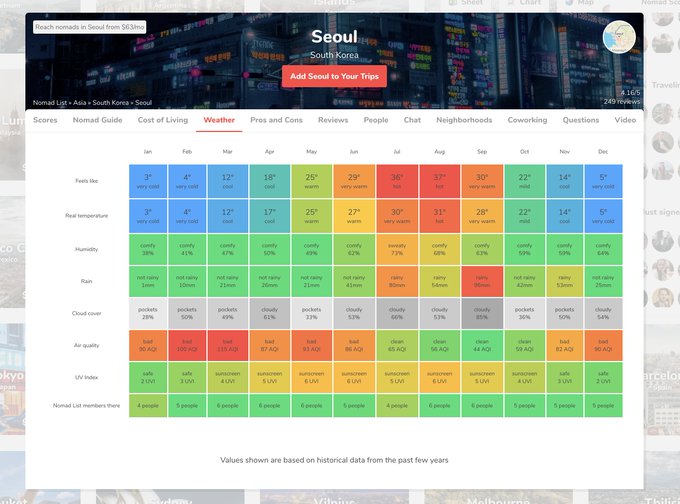Click the Dec column header
Image resolution: width=680 pixels, height=504 pixels.
tap(603, 152)
